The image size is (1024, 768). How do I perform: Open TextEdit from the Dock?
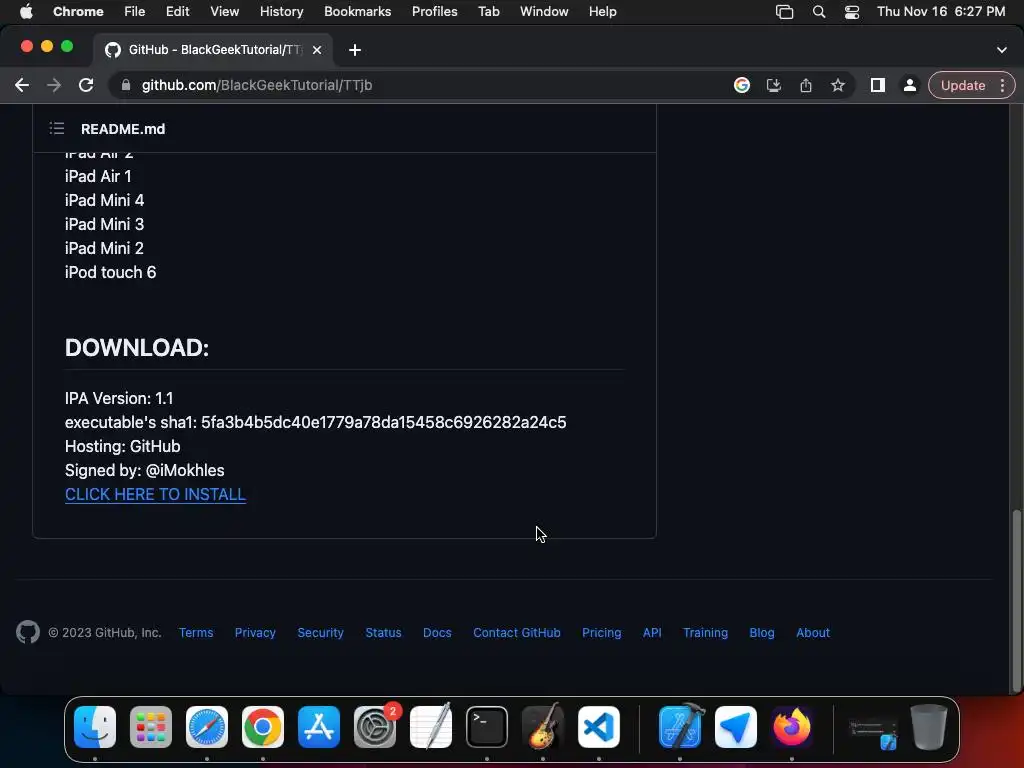(x=431, y=726)
